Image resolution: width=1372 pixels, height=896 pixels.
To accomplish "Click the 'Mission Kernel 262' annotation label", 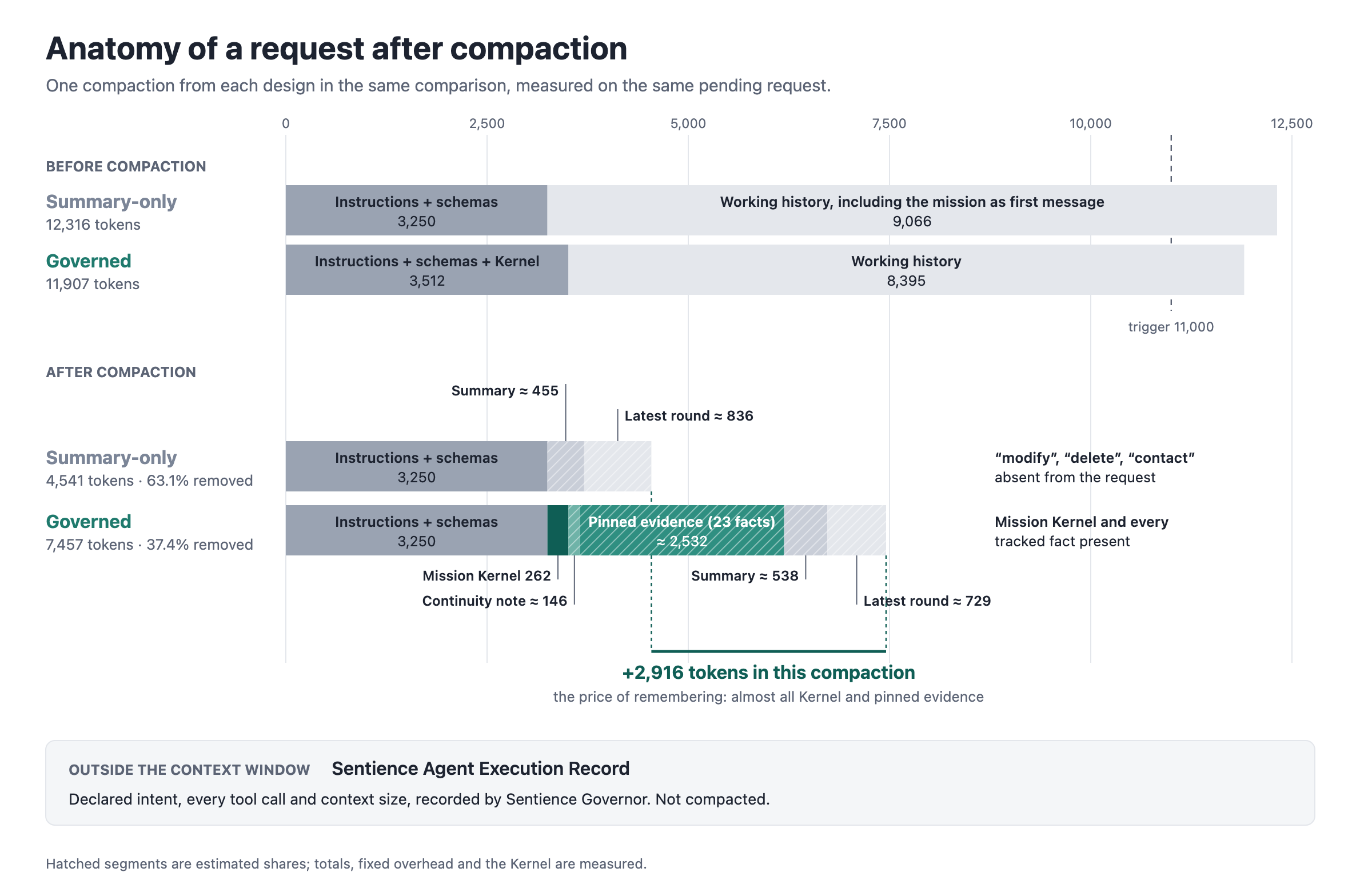I will 486,575.
